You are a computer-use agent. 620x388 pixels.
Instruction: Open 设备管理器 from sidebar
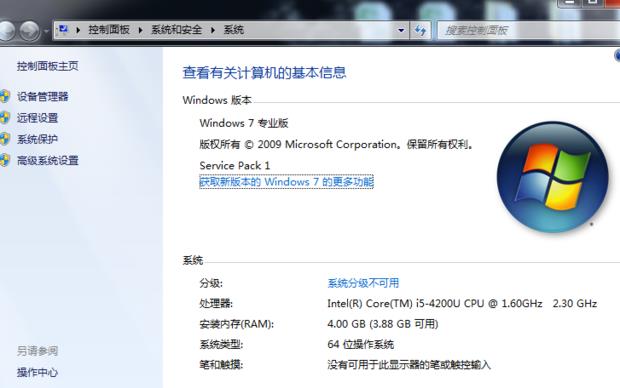[42, 97]
